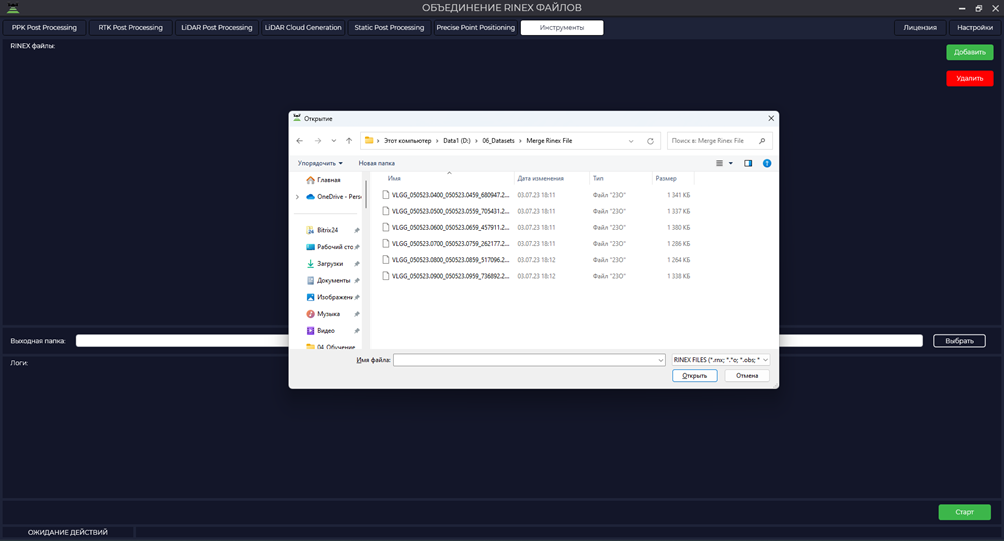Open Загрузки folder in sidebar
Image resolution: width=1004 pixels, height=541 pixels.
325,263
